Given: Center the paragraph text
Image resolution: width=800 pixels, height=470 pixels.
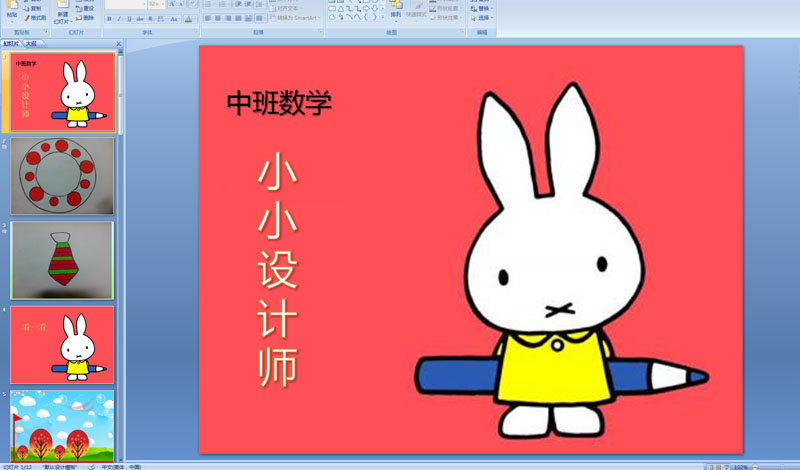Looking at the screenshot, I should pyautogui.click(x=218, y=18).
